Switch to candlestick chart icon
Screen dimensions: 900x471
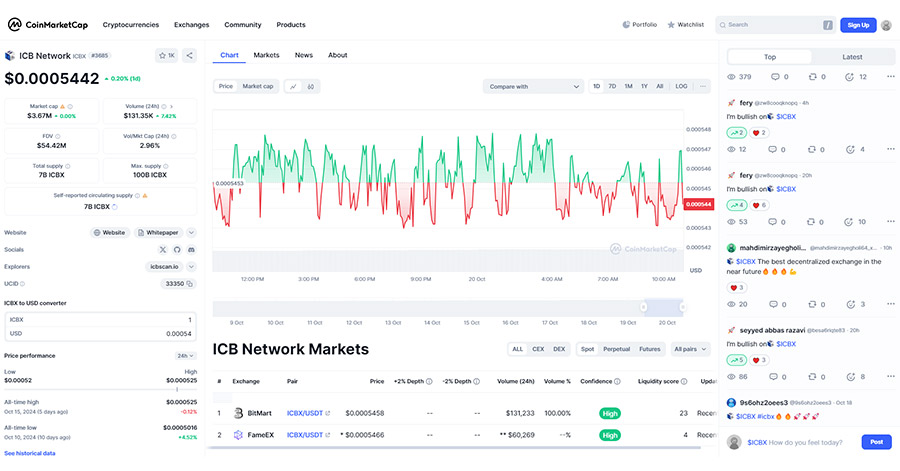coord(311,87)
